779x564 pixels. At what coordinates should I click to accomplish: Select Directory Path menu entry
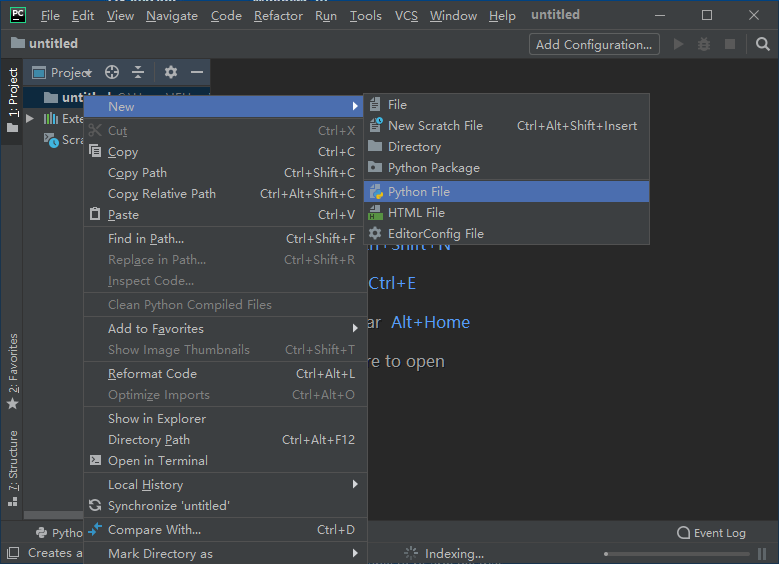[x=226, y=439]
